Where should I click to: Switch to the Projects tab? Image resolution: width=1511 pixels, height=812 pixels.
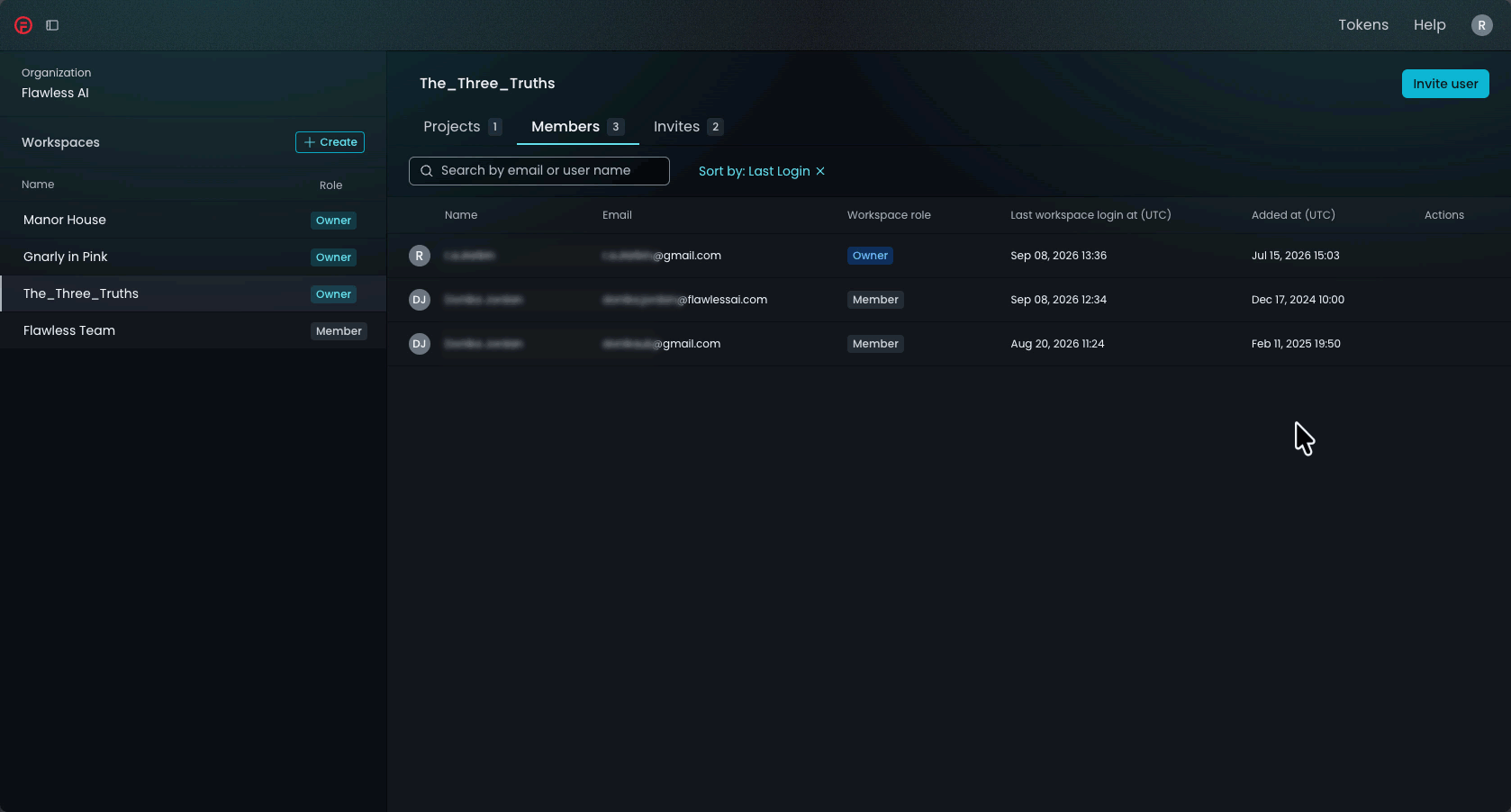coord(463,127)
